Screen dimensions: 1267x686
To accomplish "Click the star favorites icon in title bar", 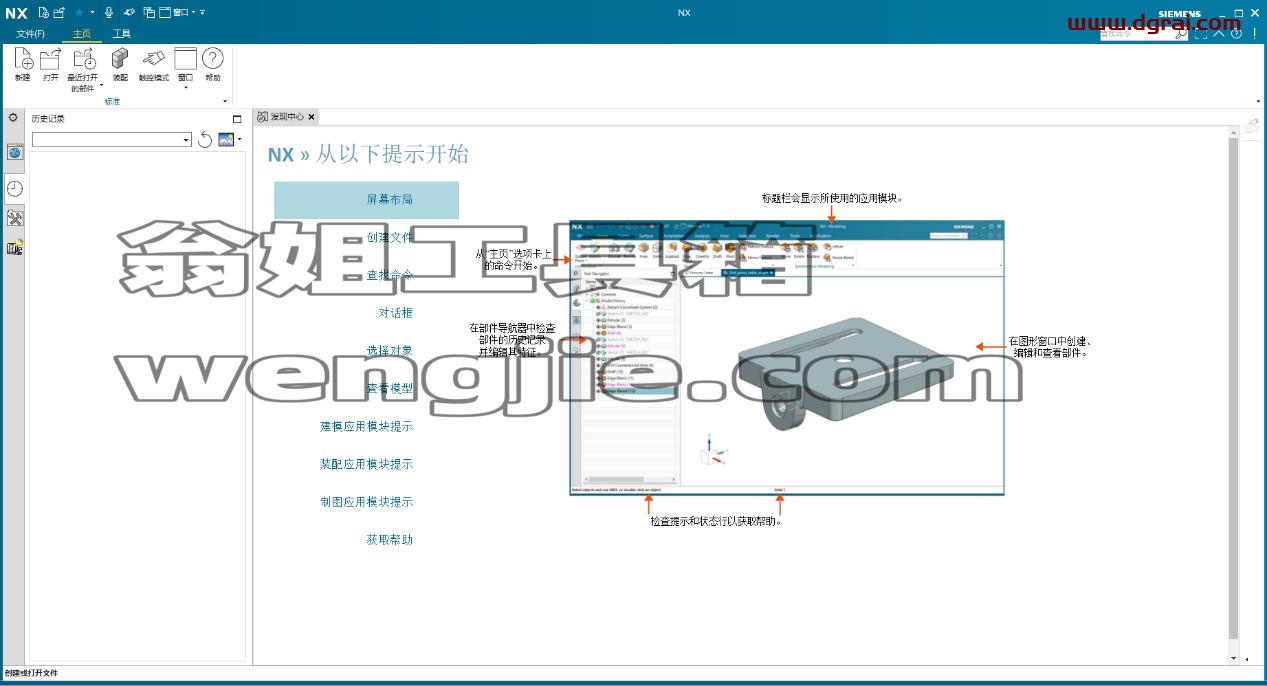I will click(79, 12).
